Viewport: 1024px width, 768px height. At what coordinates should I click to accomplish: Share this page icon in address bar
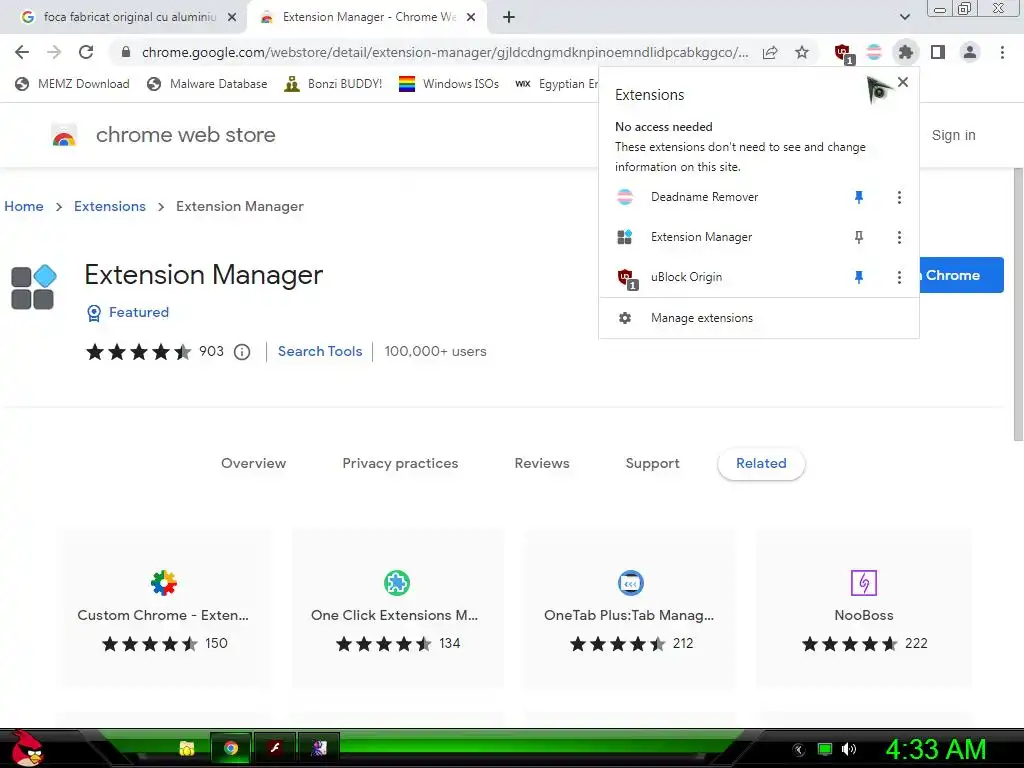coord(771,52)
